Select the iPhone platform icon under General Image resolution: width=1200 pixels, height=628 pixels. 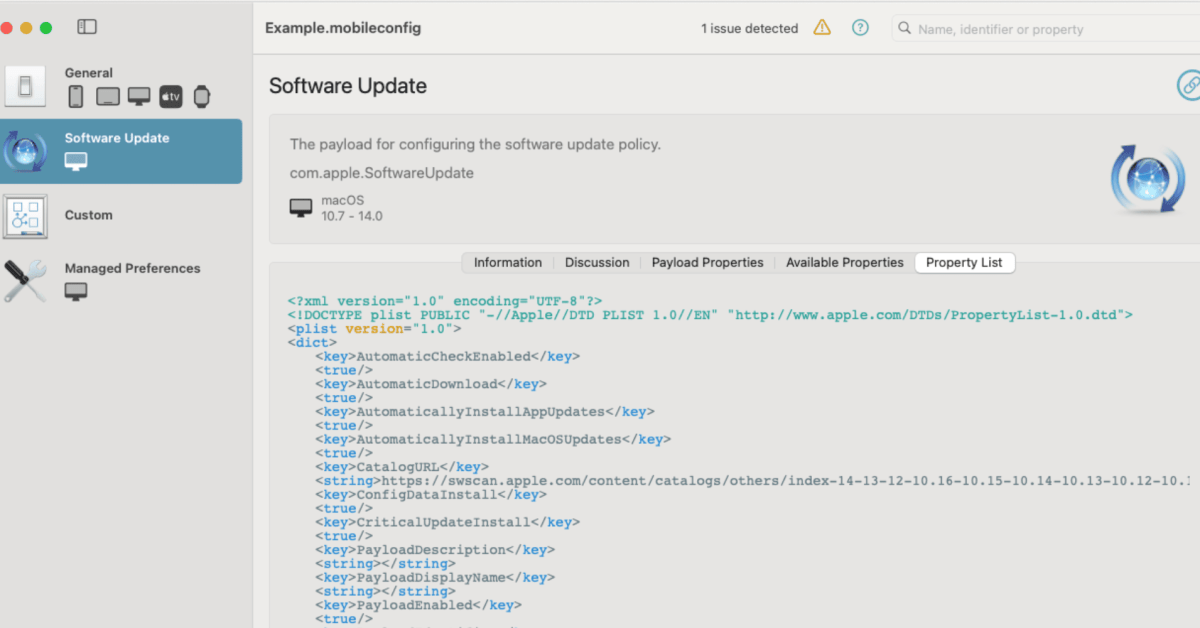(76, 97)
